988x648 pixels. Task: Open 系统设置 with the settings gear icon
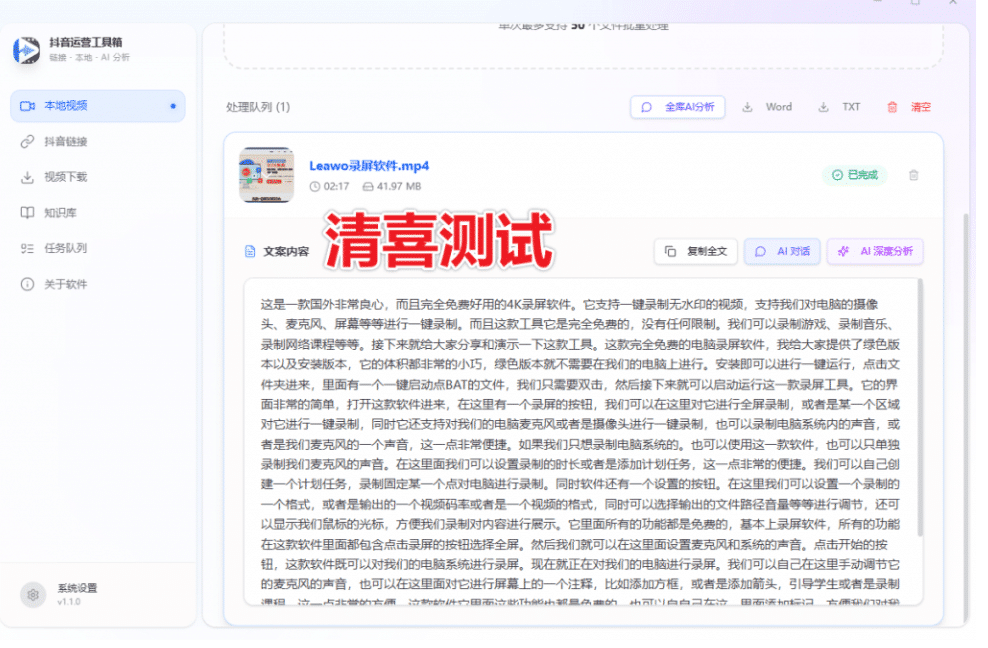33,593
